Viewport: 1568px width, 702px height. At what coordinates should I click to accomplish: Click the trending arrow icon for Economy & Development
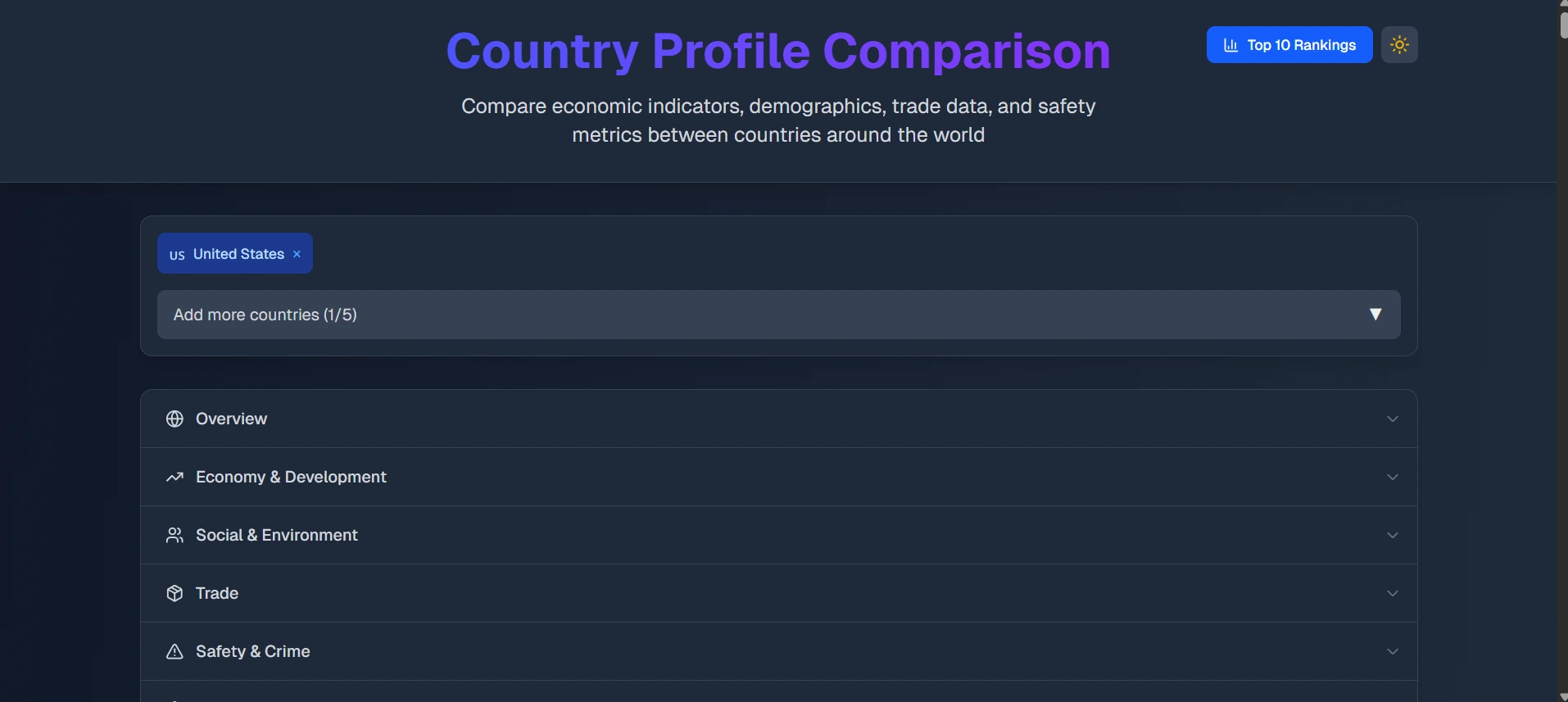(174, 477)
